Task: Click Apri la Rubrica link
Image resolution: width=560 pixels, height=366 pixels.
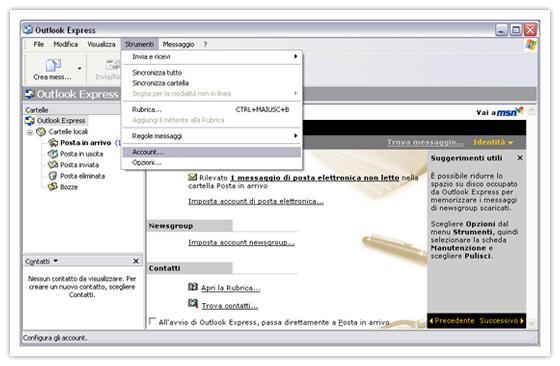Action: (230, 288)
